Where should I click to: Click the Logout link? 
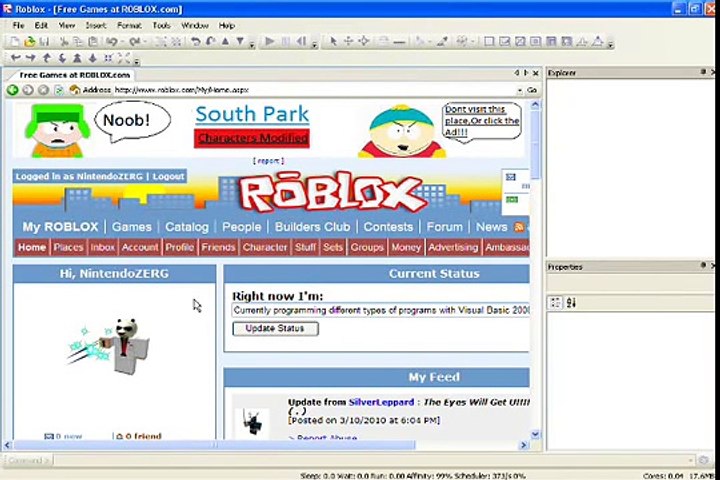click(x=168, y=176)
